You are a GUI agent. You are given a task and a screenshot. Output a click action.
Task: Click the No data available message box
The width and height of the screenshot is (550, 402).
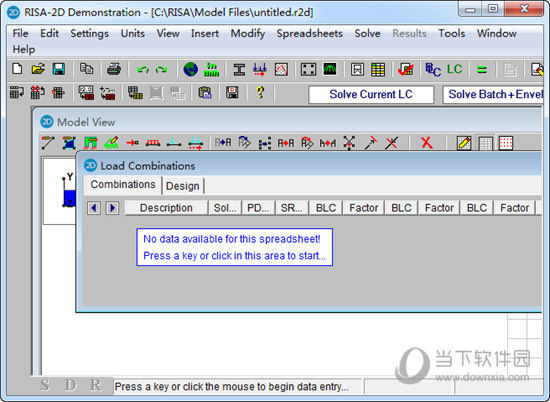(235, 247)
